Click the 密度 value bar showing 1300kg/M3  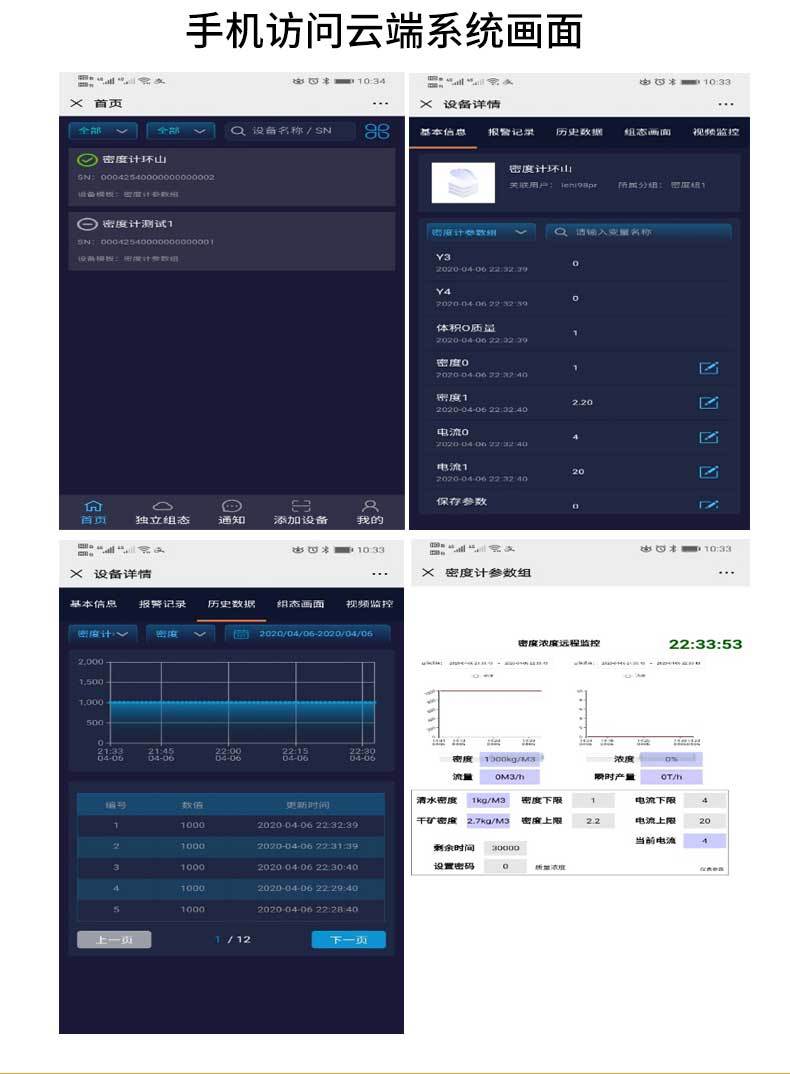[x=509, y=760]
